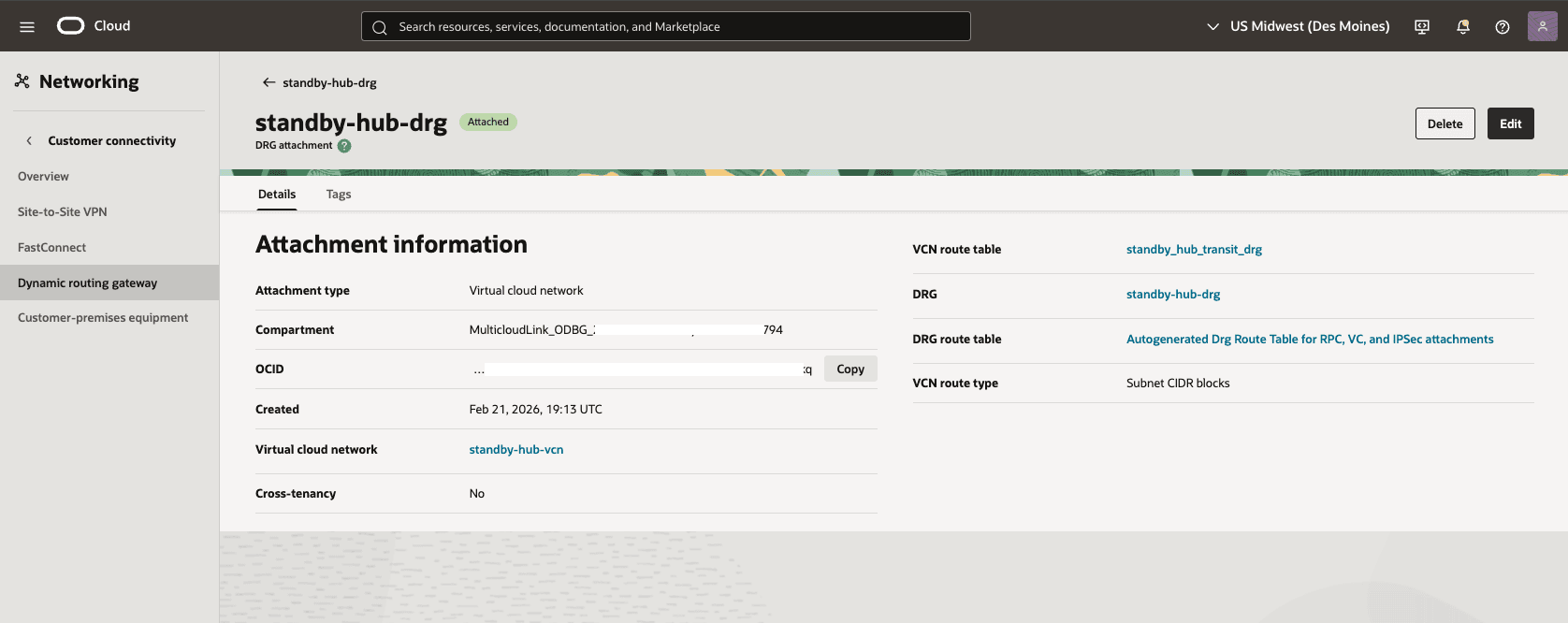
Task: Open the hamburger navigation menu
Action: point(27,26)
